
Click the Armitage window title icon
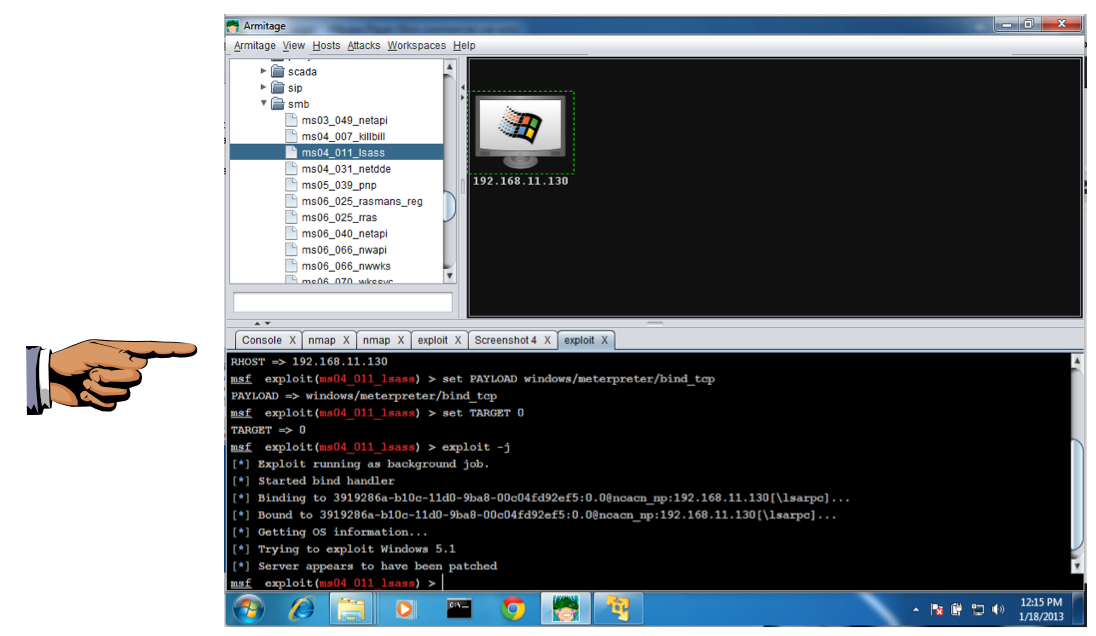coord(233,26)
